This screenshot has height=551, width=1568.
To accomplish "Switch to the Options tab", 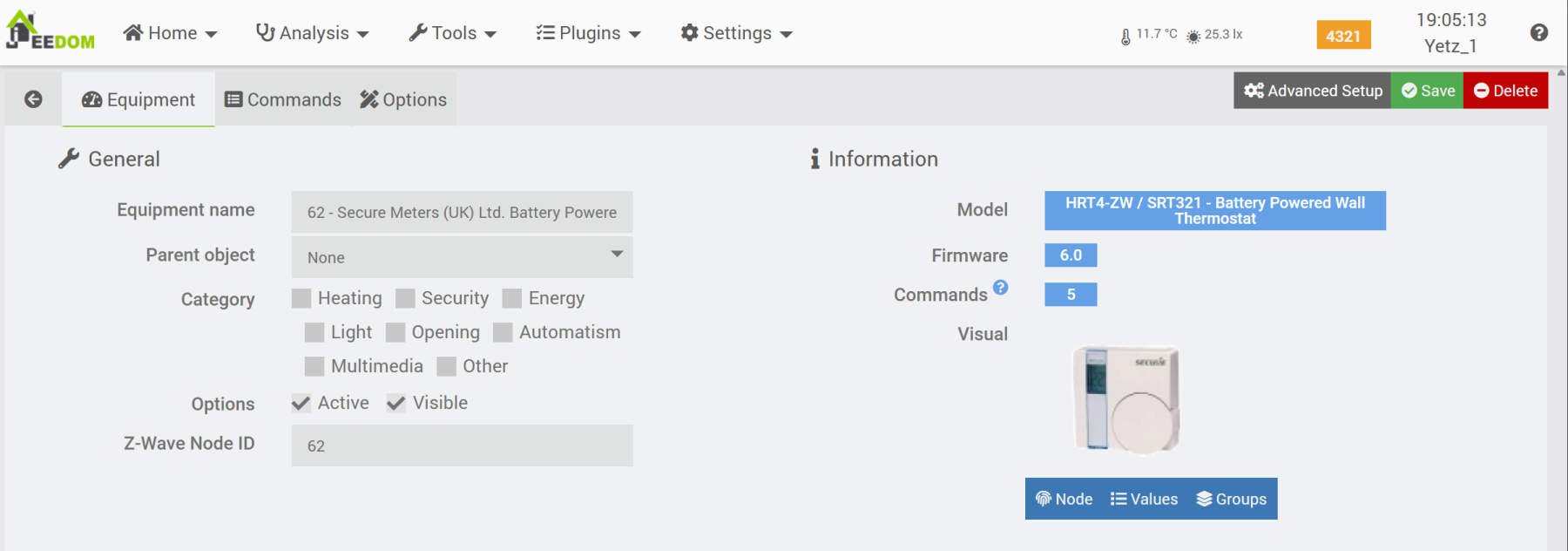I will 403,99.
